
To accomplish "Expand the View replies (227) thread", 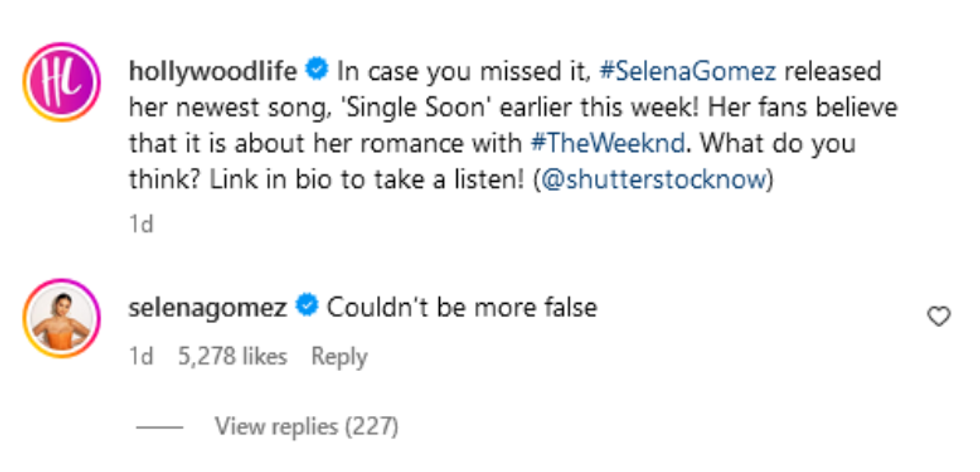I will pyautogui.click(x=306, y=427).
